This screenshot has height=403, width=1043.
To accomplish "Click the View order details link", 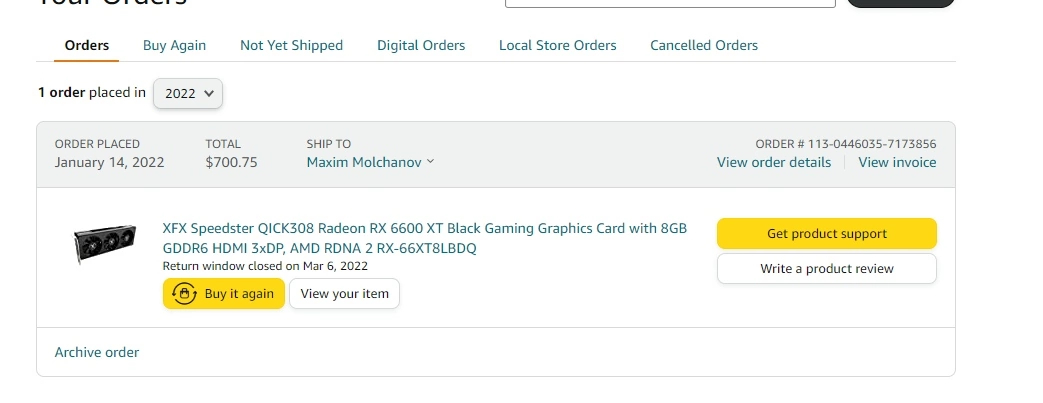I will 774,162.
